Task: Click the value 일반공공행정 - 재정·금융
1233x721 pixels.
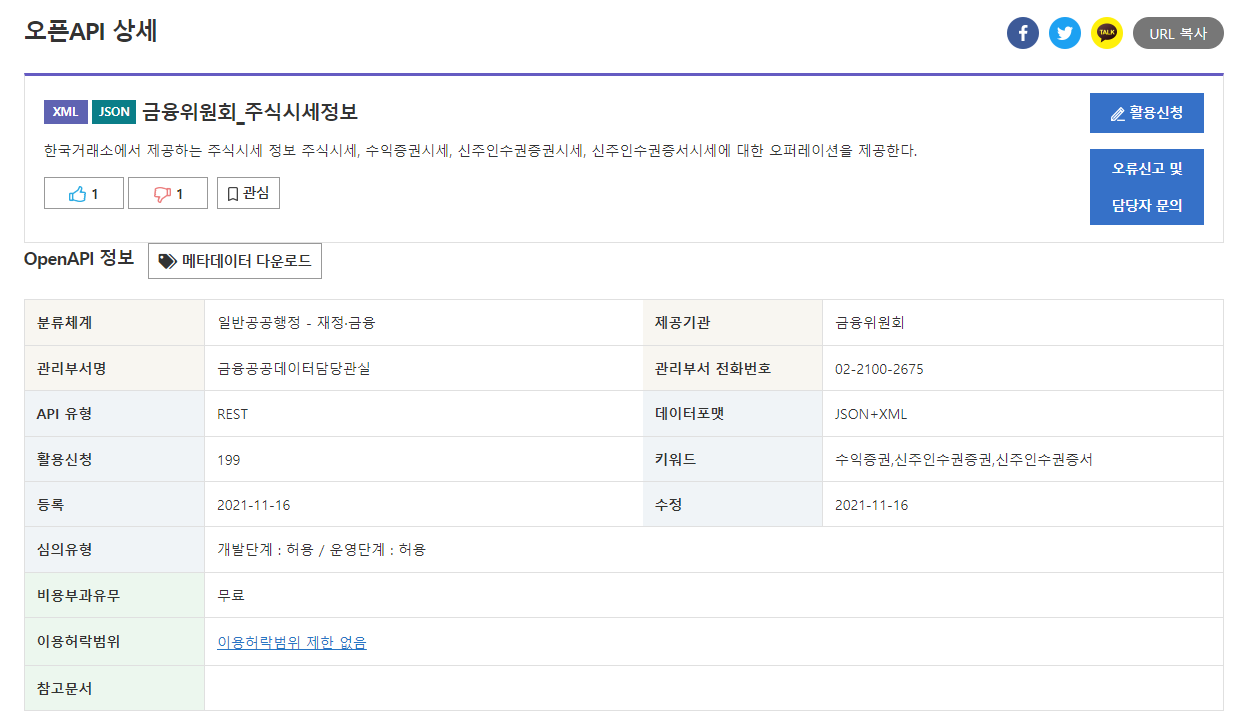Action: [296, 323]
